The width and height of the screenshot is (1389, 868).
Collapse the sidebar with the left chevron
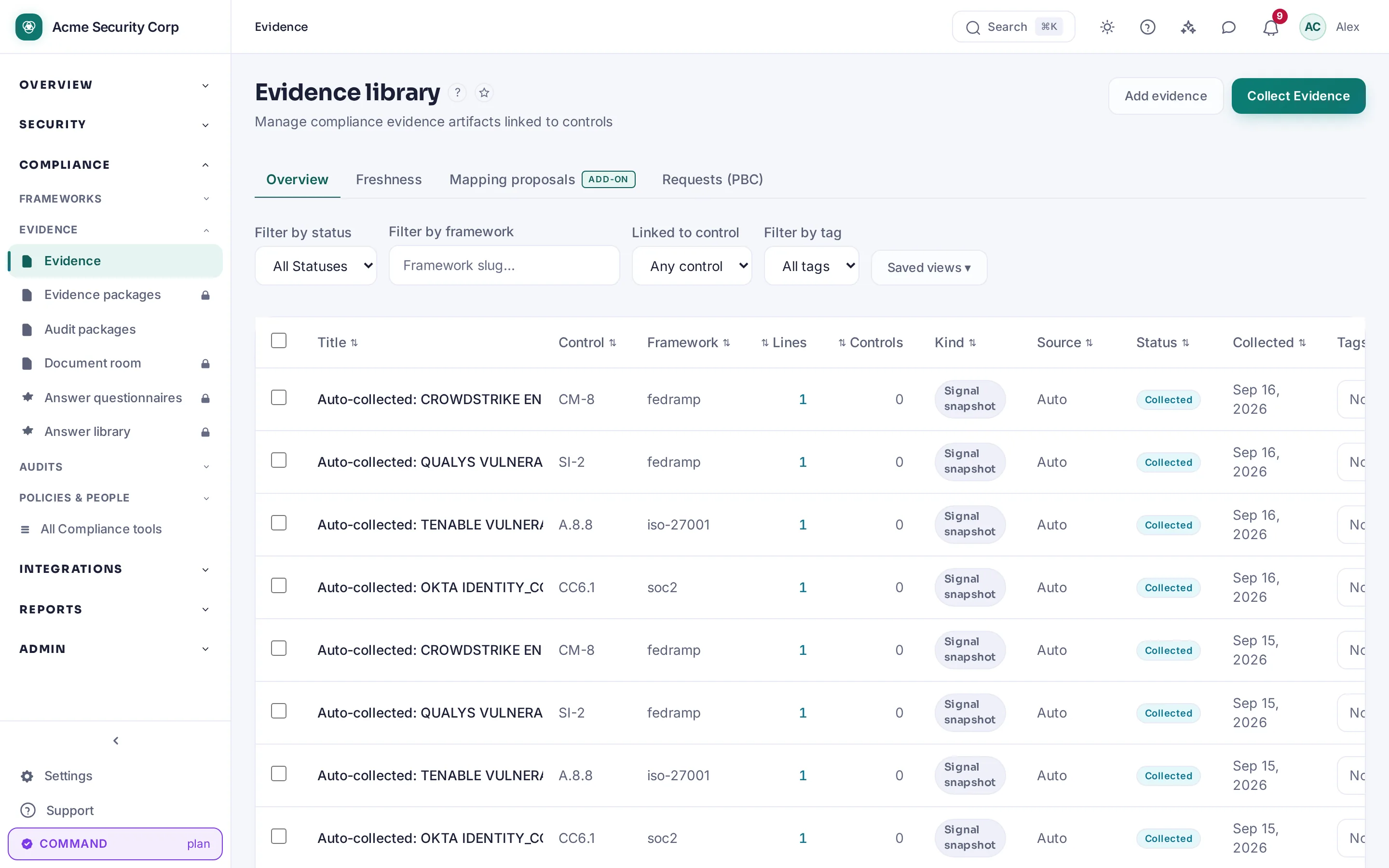click(116, 741)
